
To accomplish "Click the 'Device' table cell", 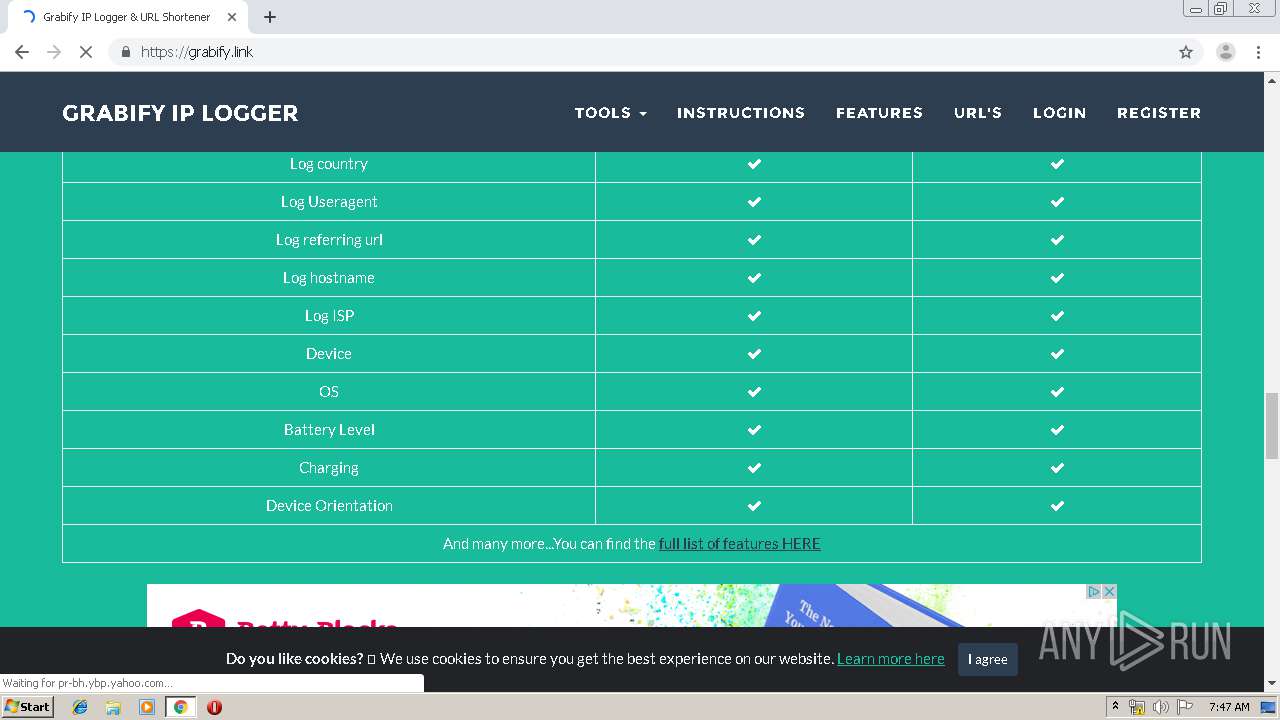I will pos(329,354).
